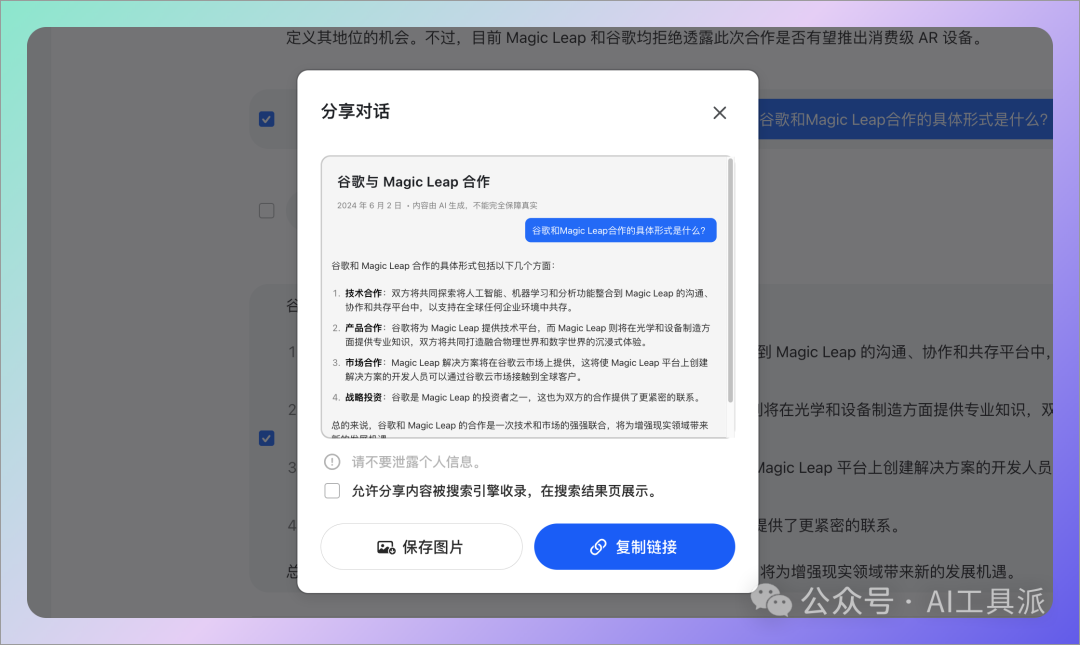Click the link icon in 复制链接 button

(x=598, y=546)
